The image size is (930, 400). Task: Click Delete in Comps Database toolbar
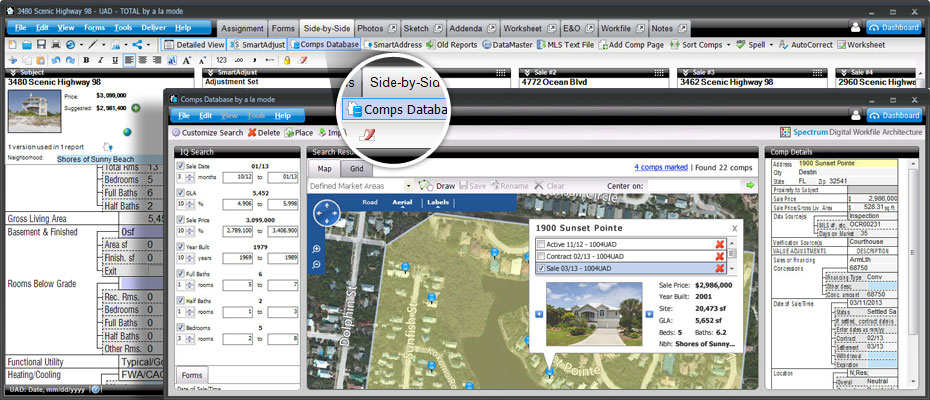point(264,133)
